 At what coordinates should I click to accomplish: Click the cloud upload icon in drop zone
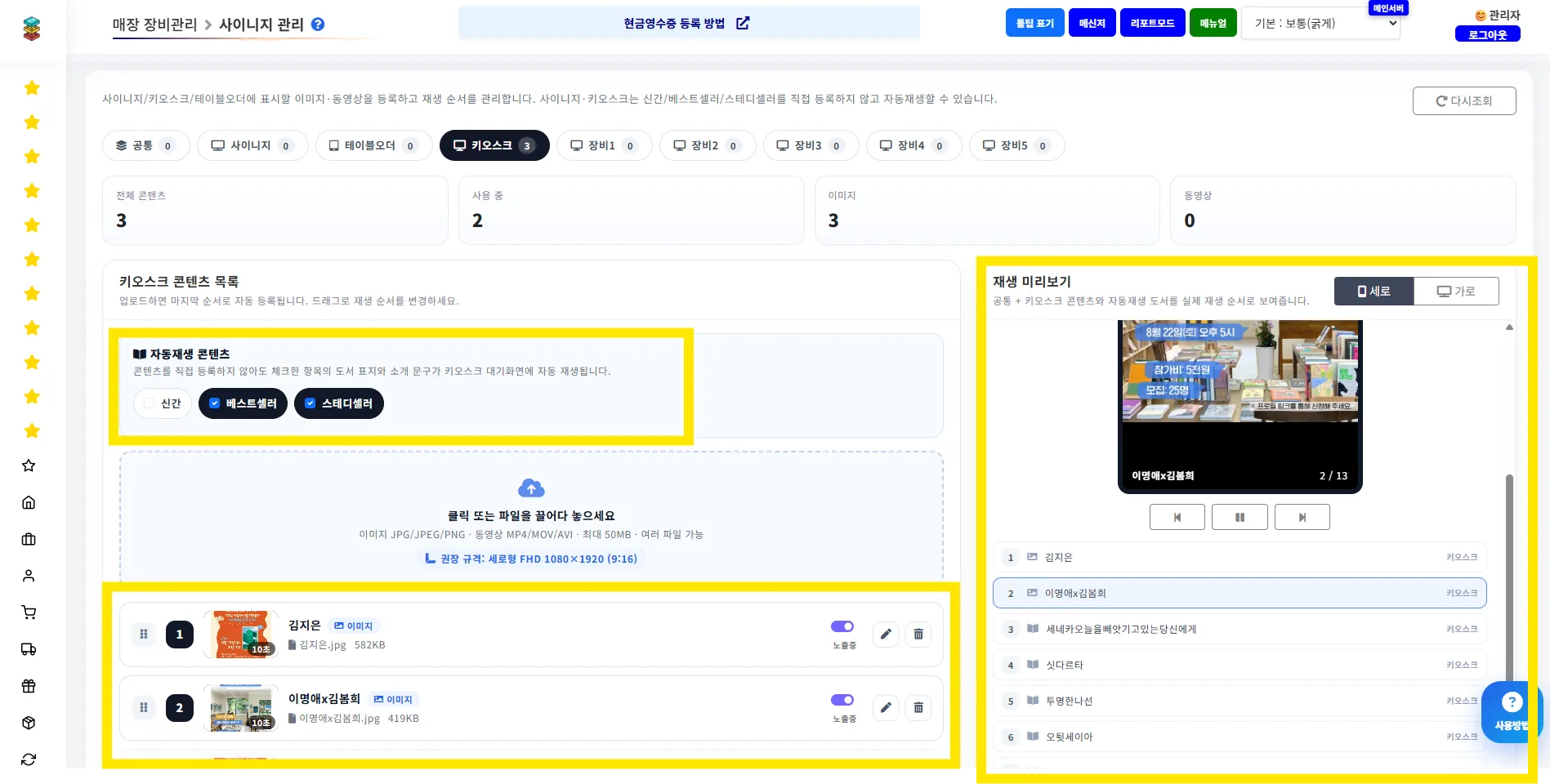tap(531, 488)
